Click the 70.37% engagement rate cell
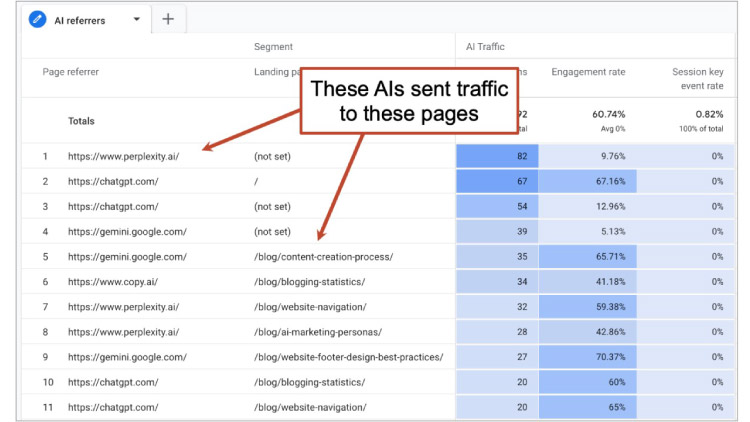Screen dimensions: 750x422 (x=587, y=357)
